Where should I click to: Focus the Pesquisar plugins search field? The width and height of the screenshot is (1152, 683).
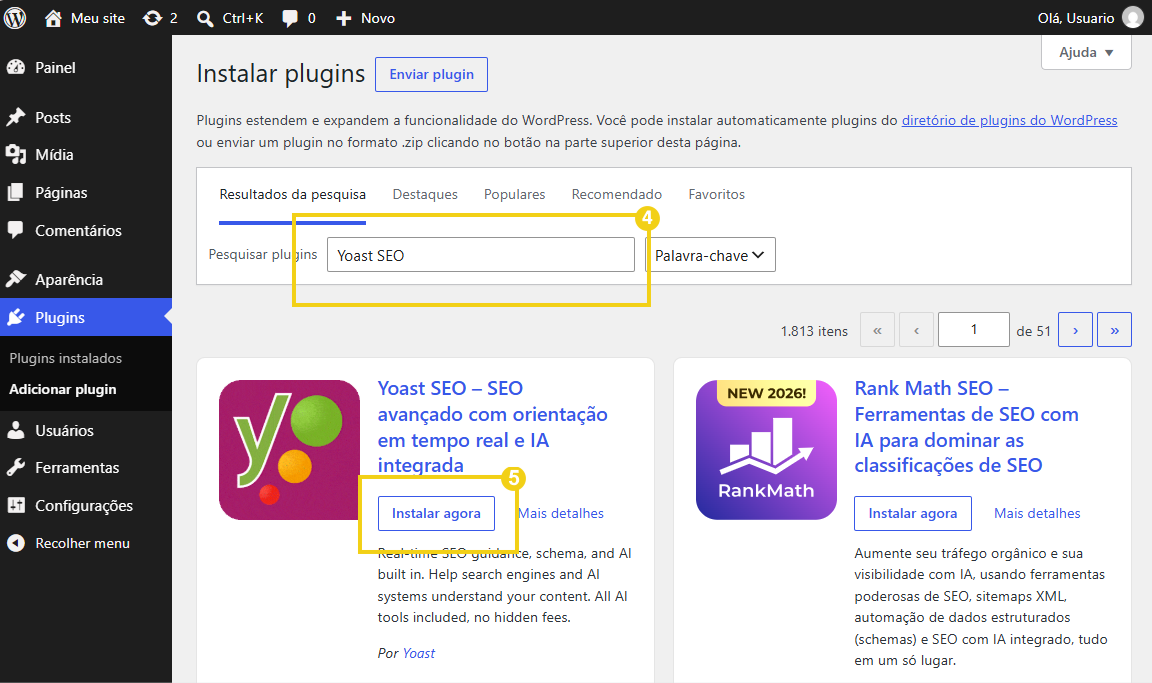pyautogui.click(x=480, y=255)
